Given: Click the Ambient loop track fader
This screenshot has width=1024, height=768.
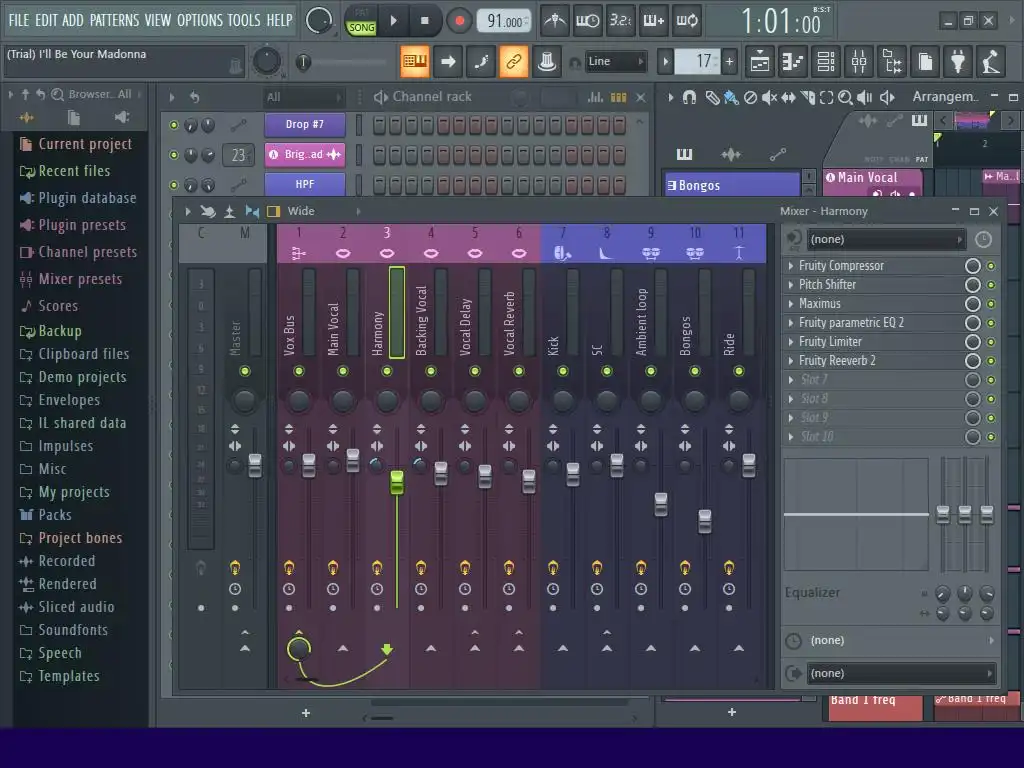Looking at the screenshot, I should (x=661, y=504).
